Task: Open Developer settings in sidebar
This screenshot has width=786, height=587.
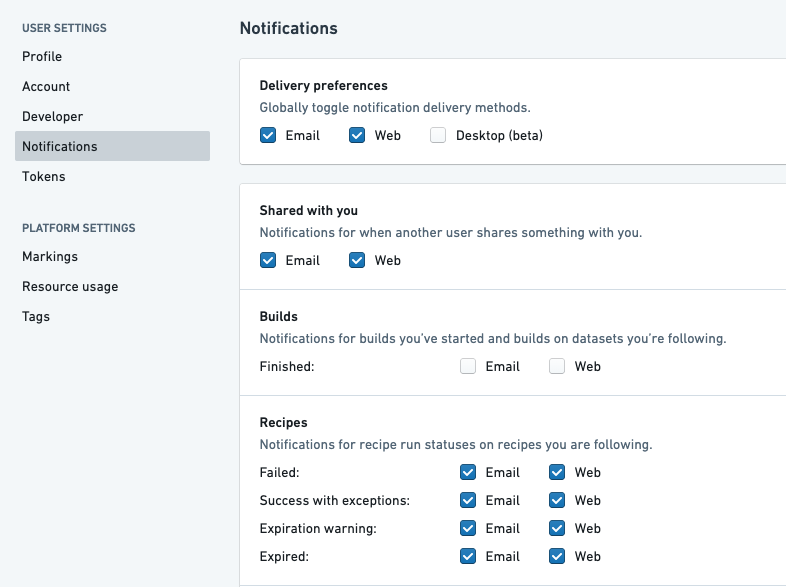Action: [x=53, y=116]
